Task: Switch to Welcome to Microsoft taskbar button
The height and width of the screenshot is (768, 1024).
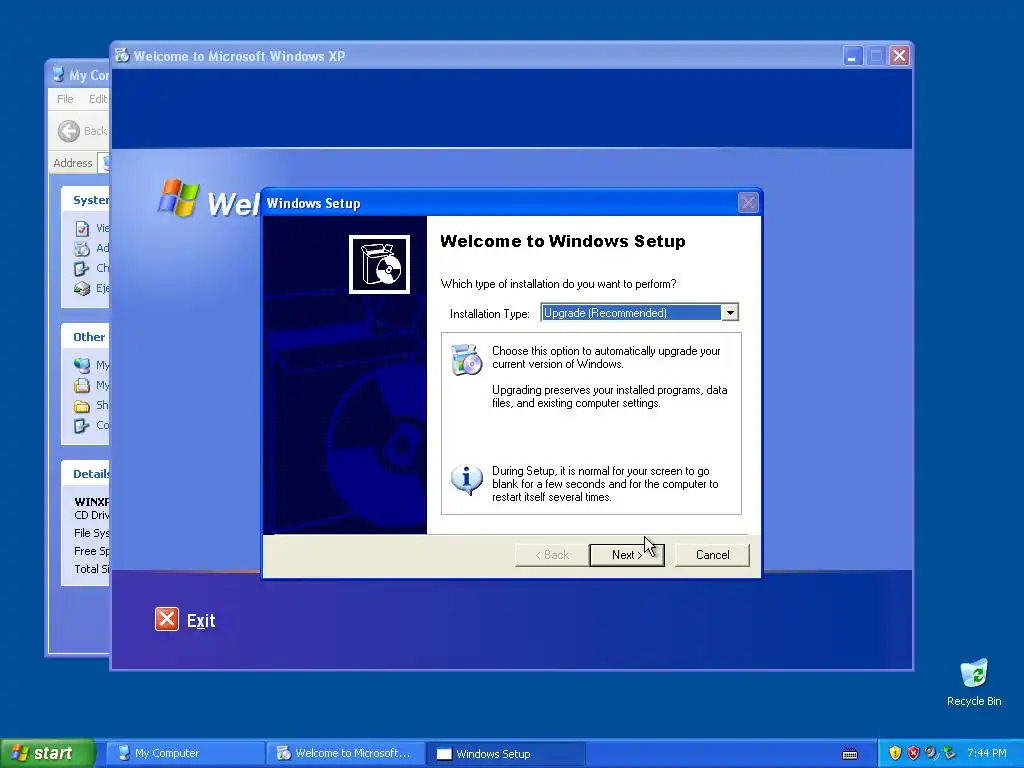Action: pyautogui.click(x=345, y=753)
